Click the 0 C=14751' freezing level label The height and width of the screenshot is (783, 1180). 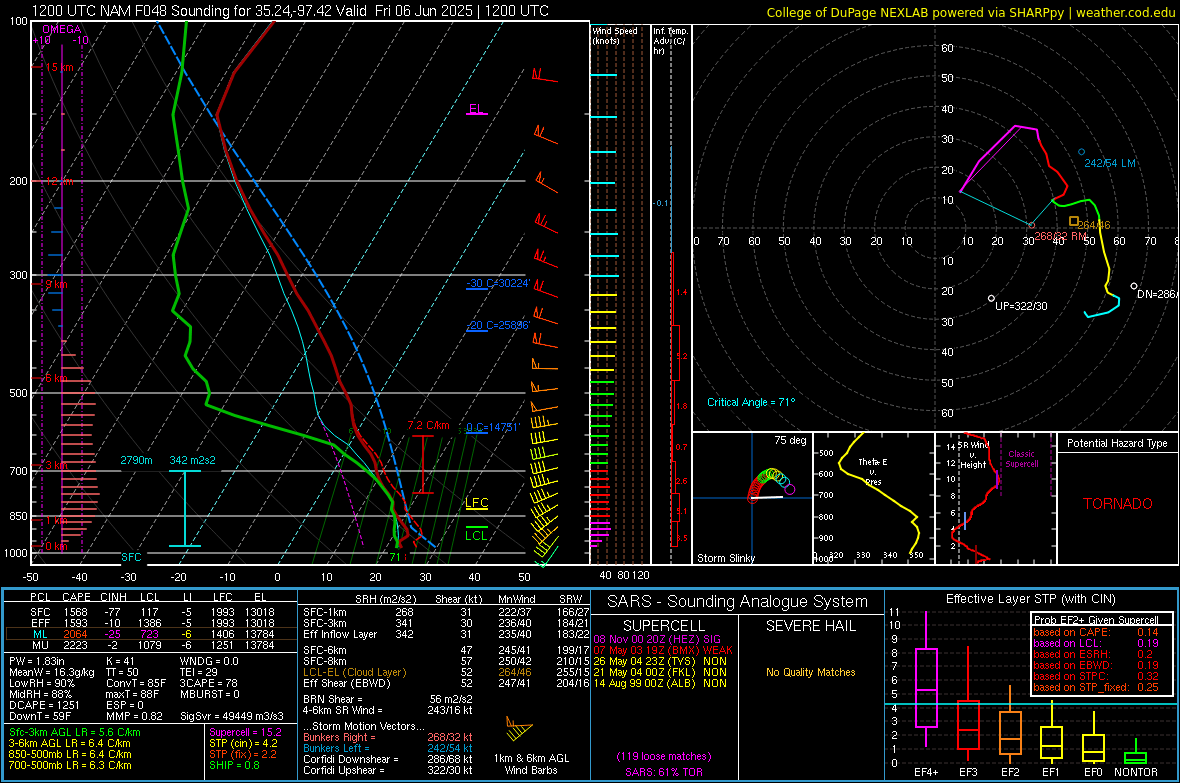493,427
